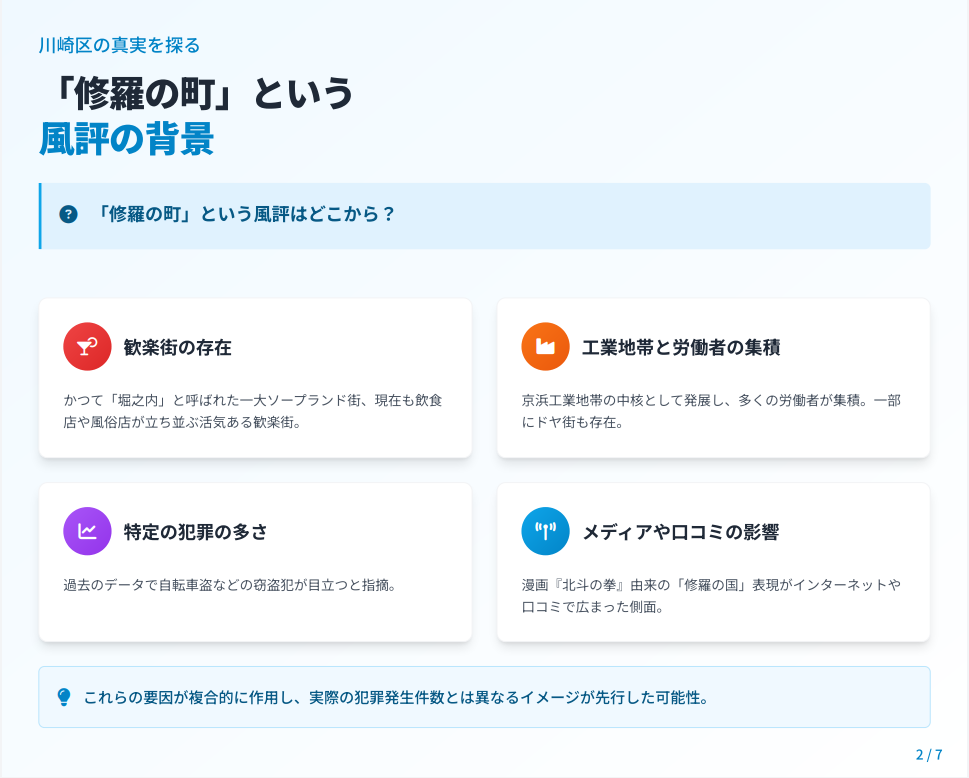Screen dimensions: 969x778
Task: Click the purple line chart icon
Action: [87, 531]
